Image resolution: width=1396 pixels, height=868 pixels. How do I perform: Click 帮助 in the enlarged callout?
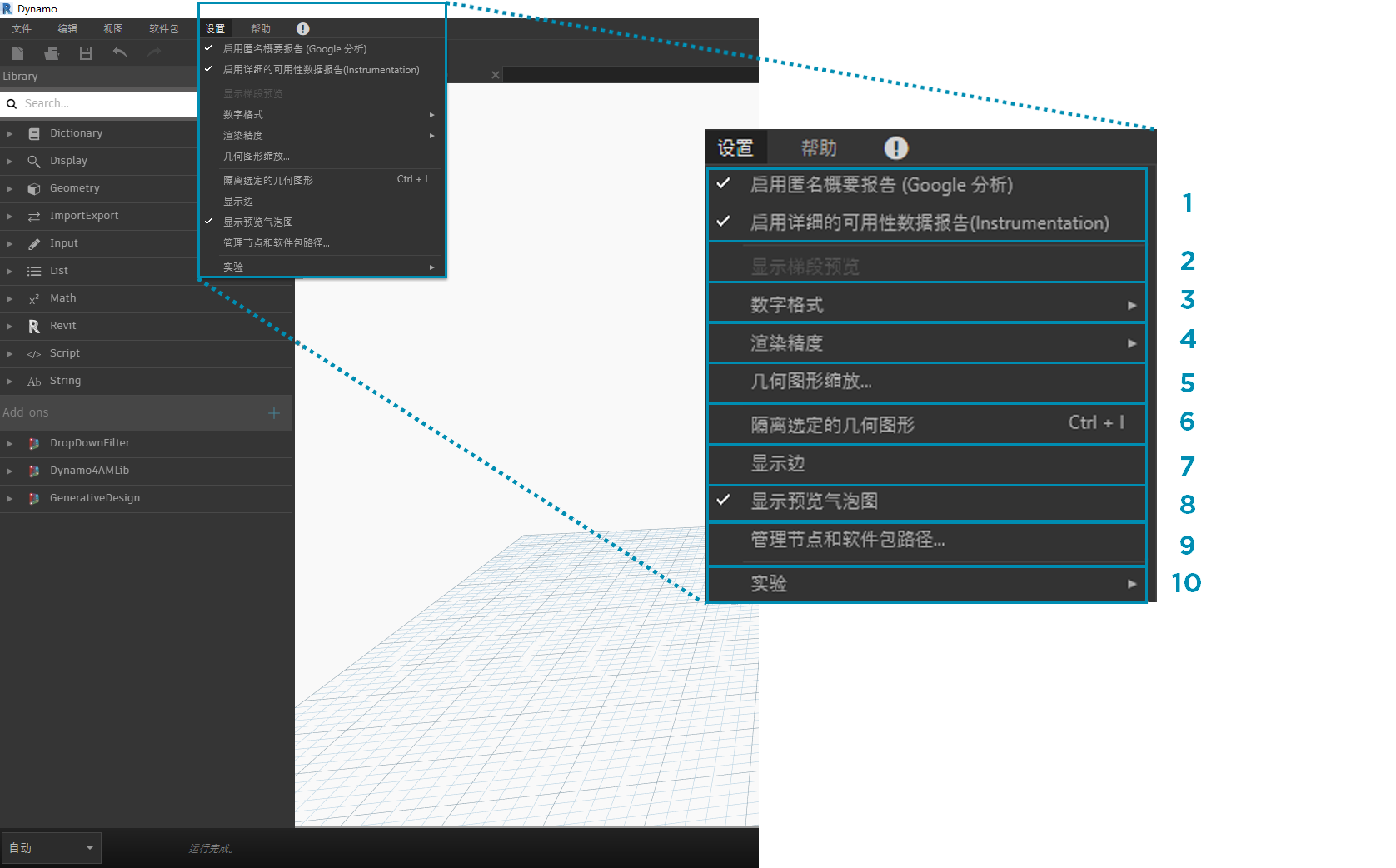click(819, 148)
